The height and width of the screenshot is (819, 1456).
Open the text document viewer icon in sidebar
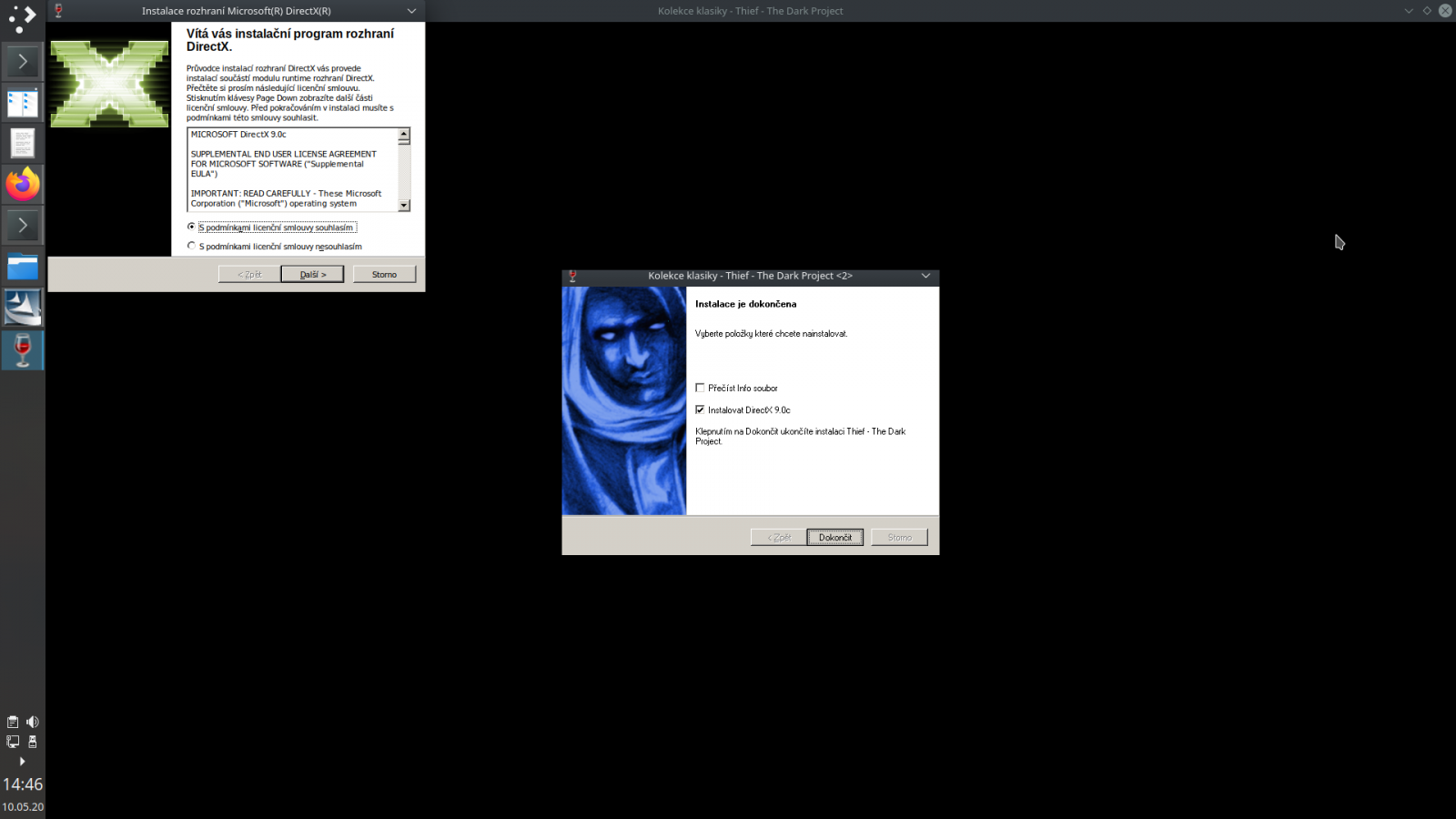coord(22,143)
